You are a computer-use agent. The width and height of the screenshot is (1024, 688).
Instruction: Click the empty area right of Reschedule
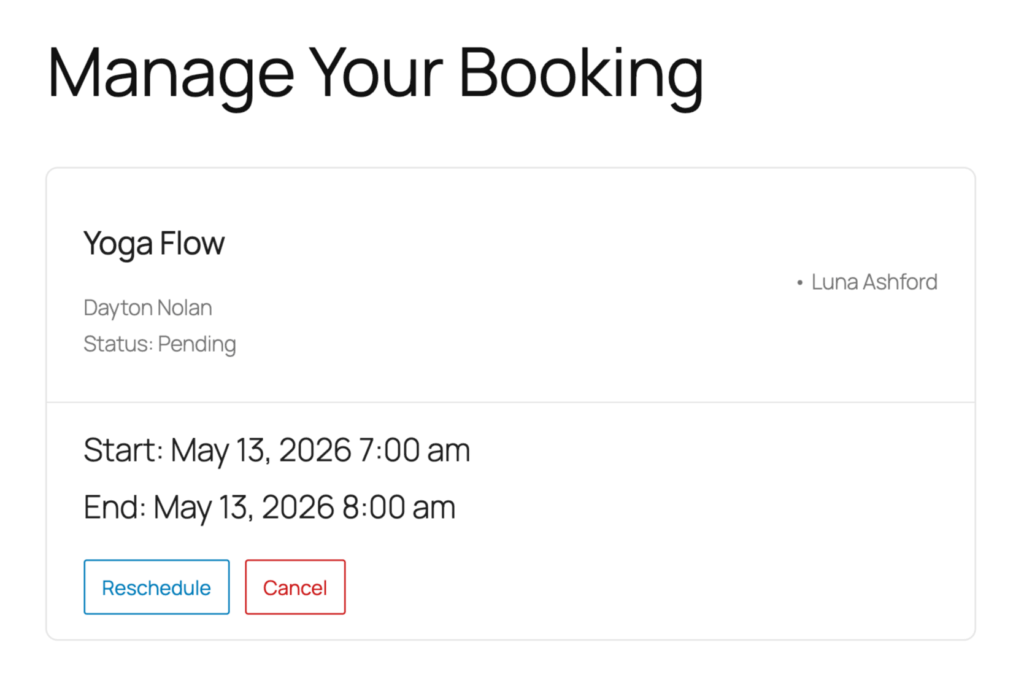pos(600,587)
